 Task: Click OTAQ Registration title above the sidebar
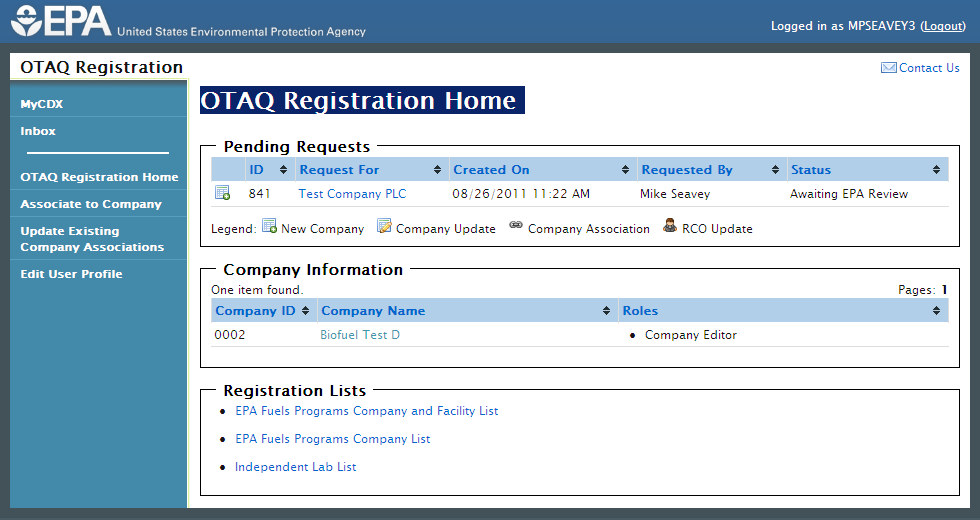[x=101, y=67]
